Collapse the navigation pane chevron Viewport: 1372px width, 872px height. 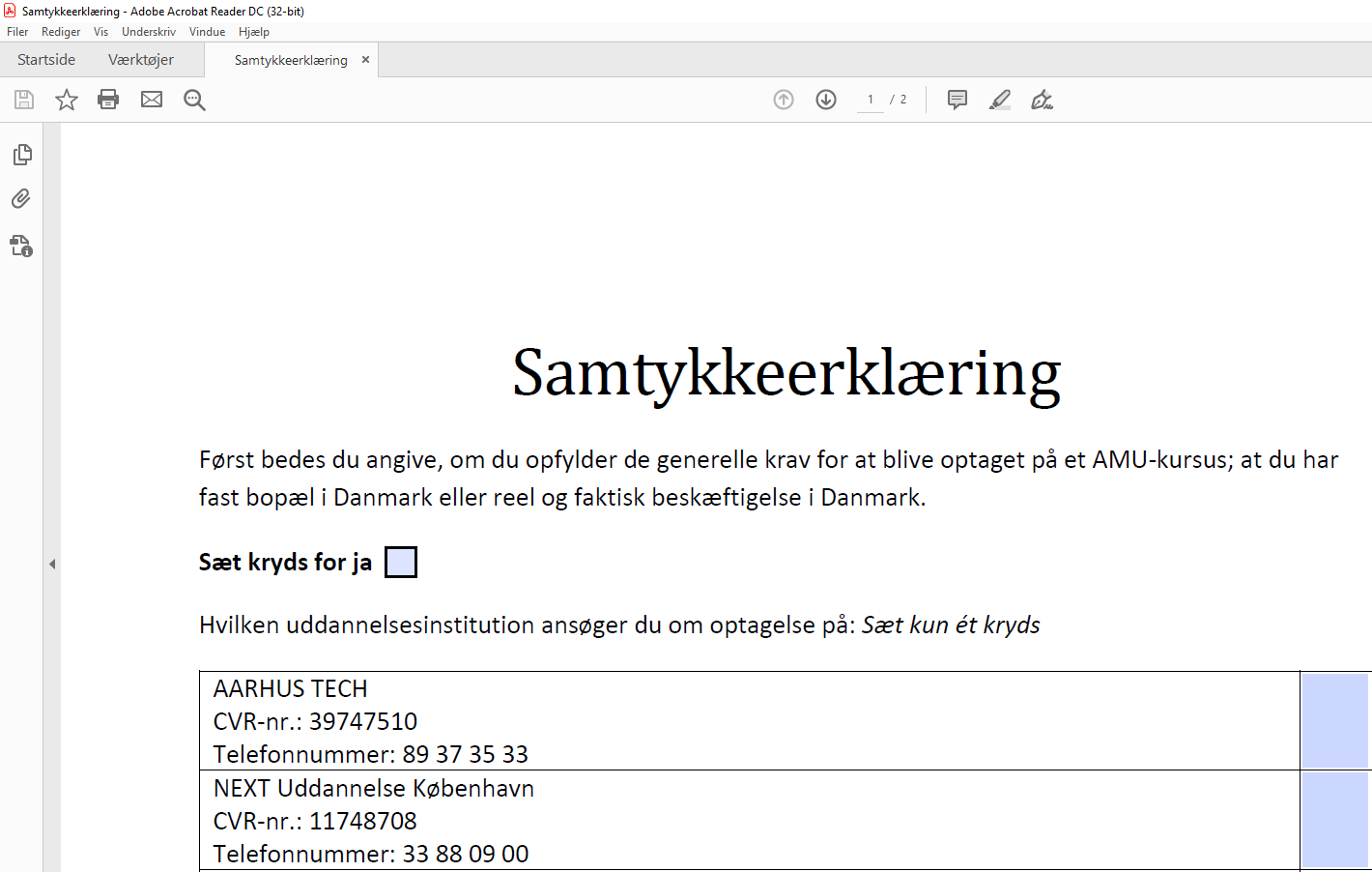(x=53, y=564)
